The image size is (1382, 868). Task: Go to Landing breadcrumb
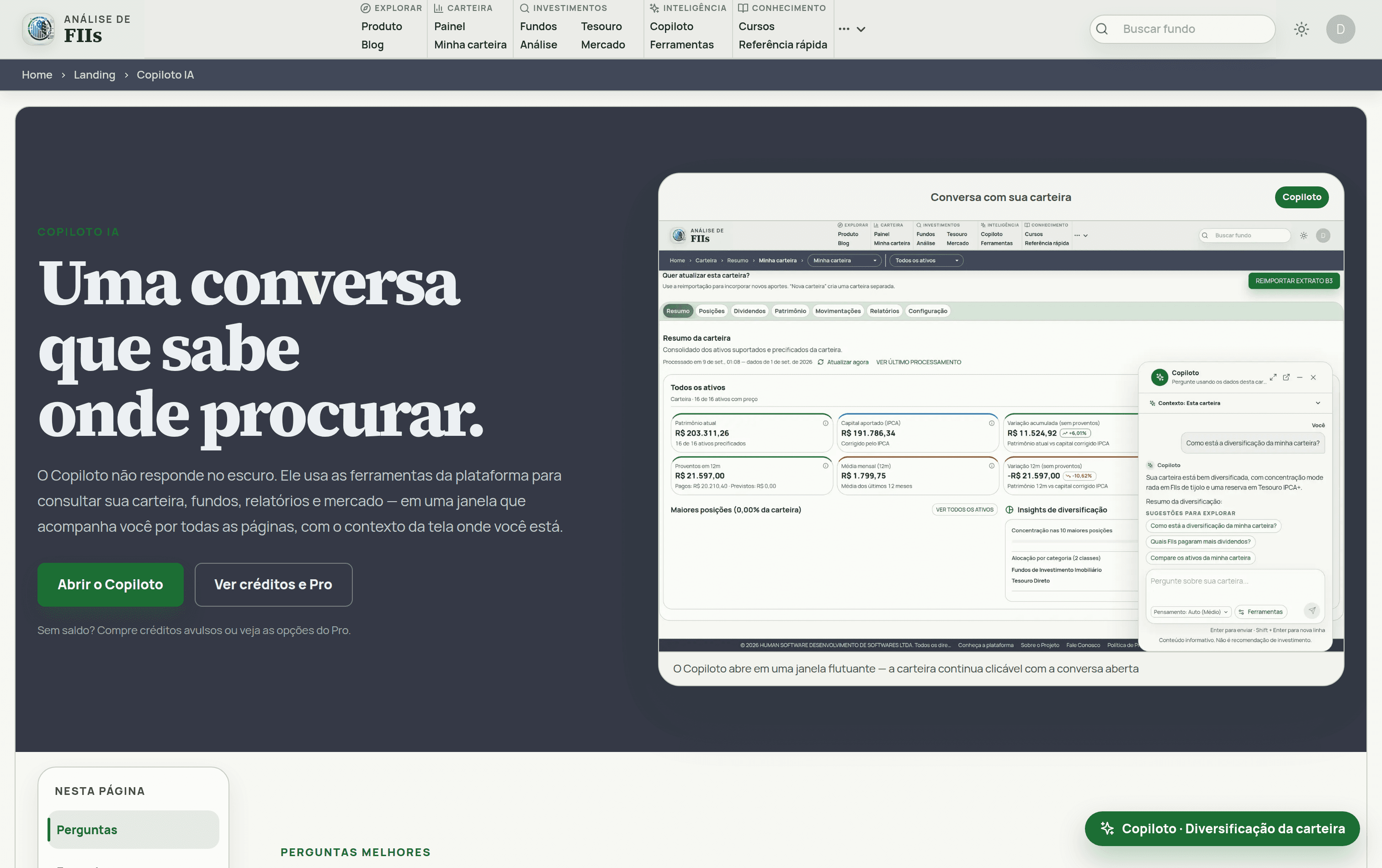(95, 74)
